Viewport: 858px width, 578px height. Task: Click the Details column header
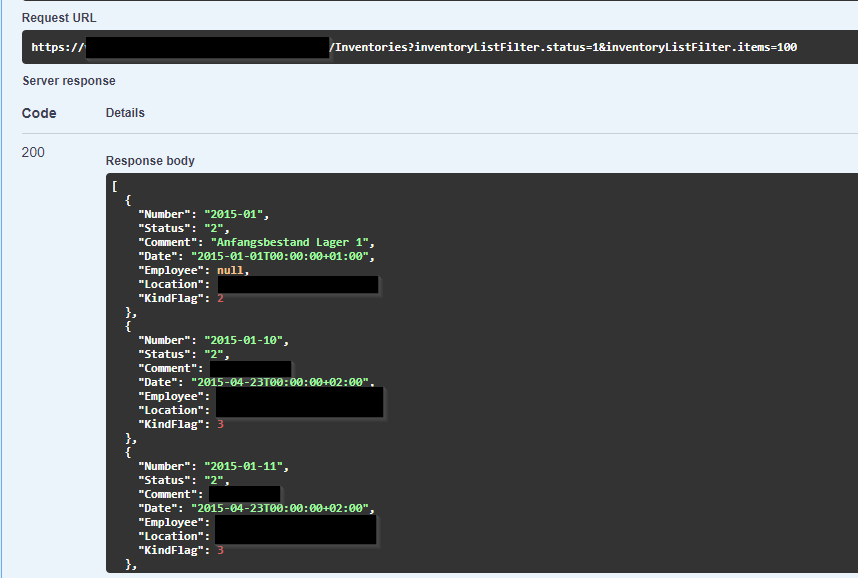point(125,112)
